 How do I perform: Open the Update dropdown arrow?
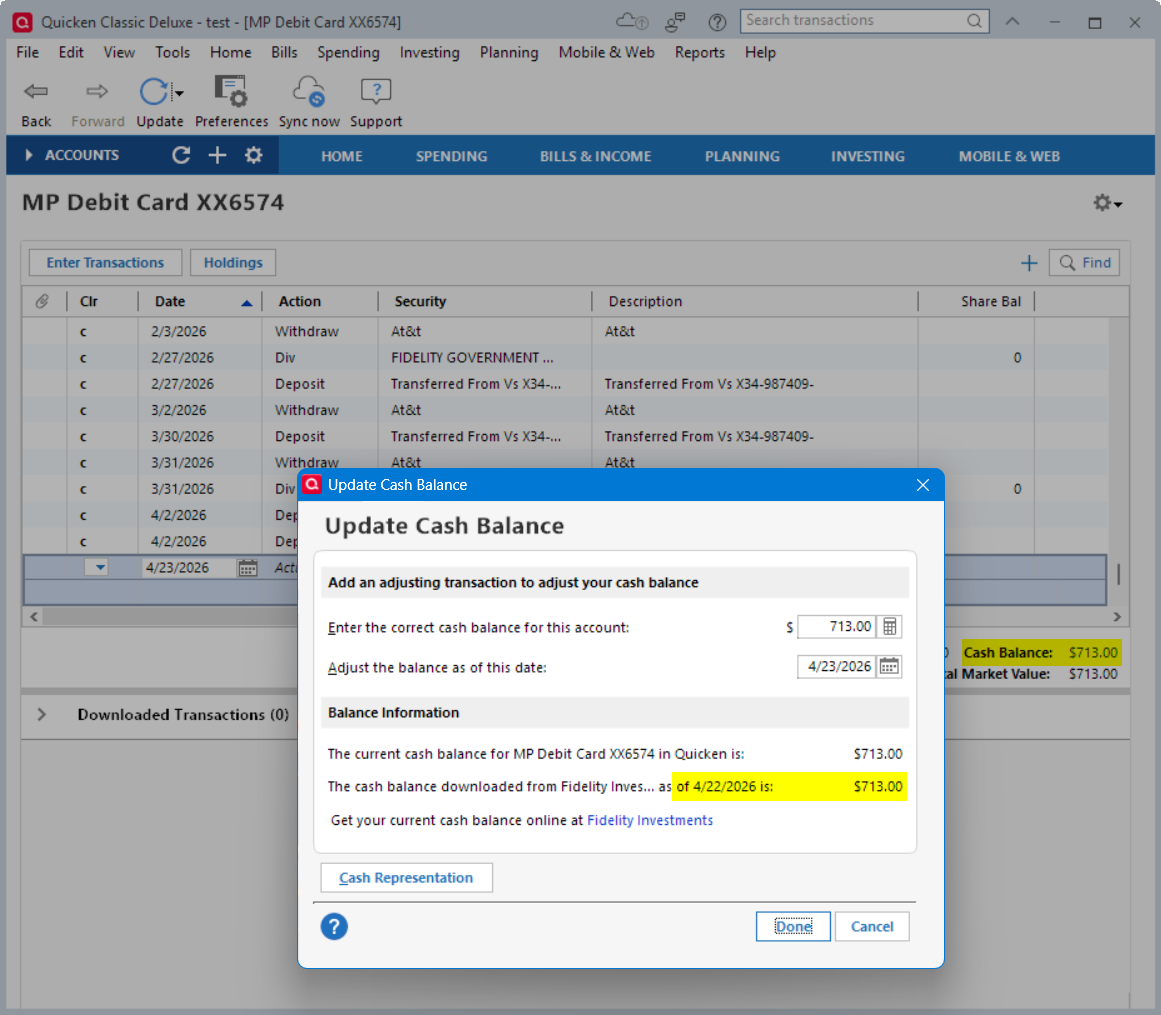pos(178,93)
